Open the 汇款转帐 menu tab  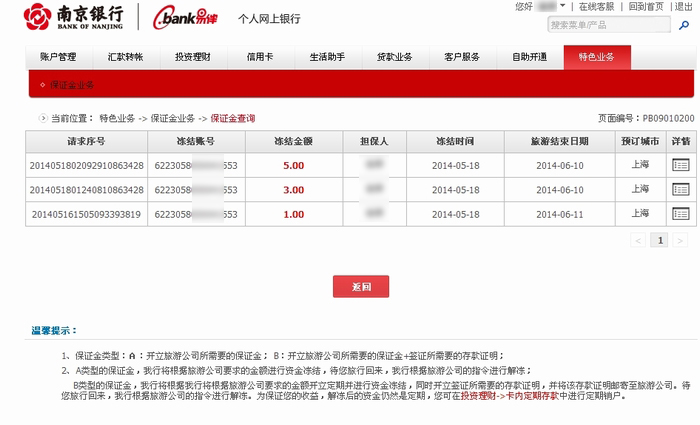click(125, 57)
